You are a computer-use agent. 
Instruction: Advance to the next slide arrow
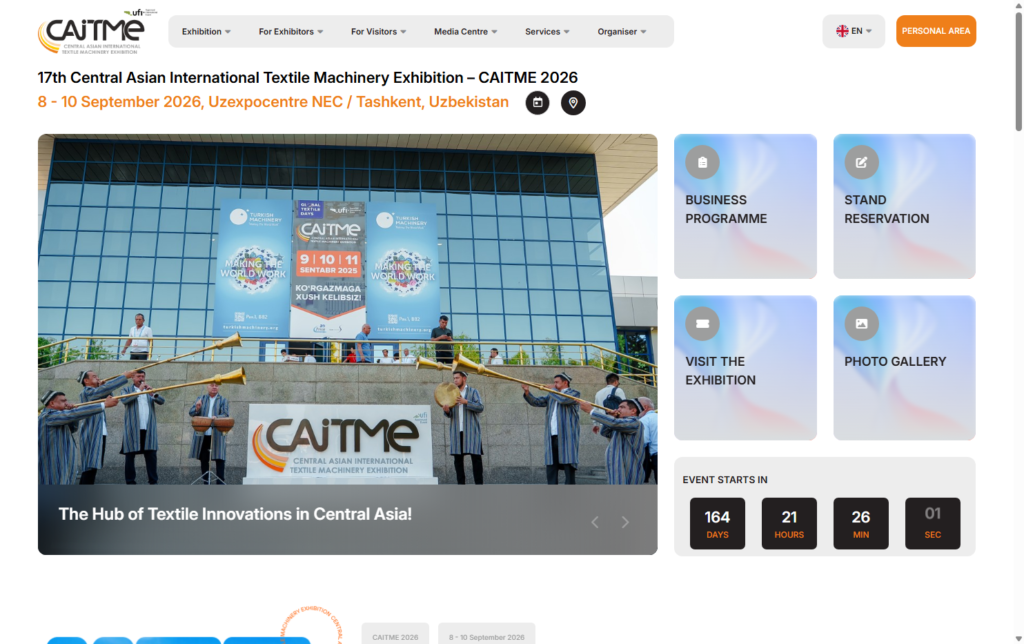pos(626,522)
